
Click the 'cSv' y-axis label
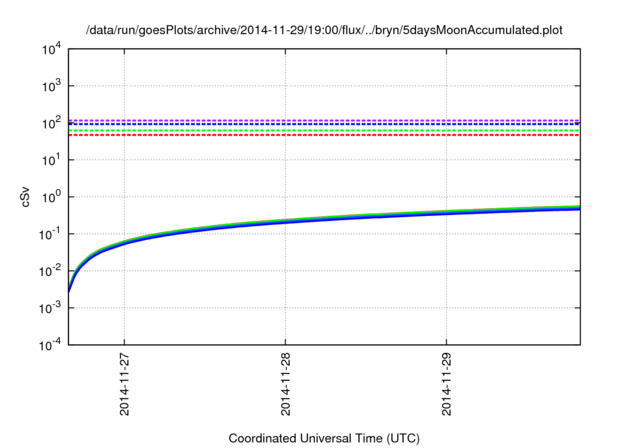click(x=26, y=197)
